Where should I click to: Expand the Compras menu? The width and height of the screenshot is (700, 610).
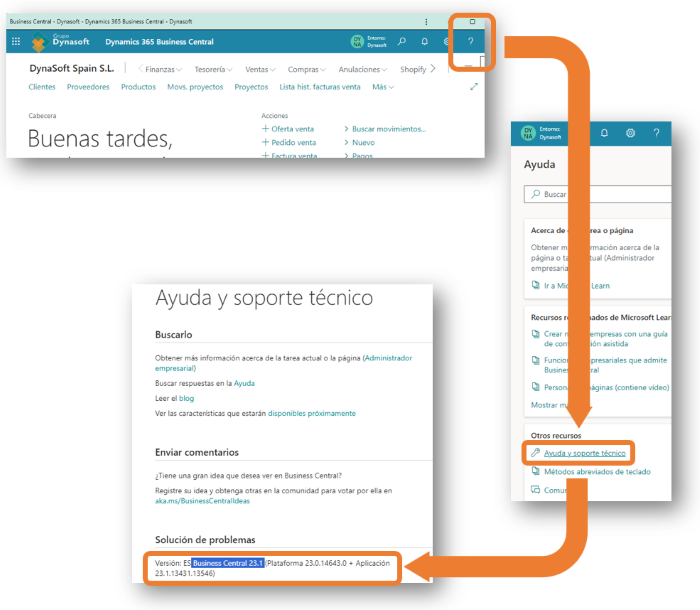[307, 69]
